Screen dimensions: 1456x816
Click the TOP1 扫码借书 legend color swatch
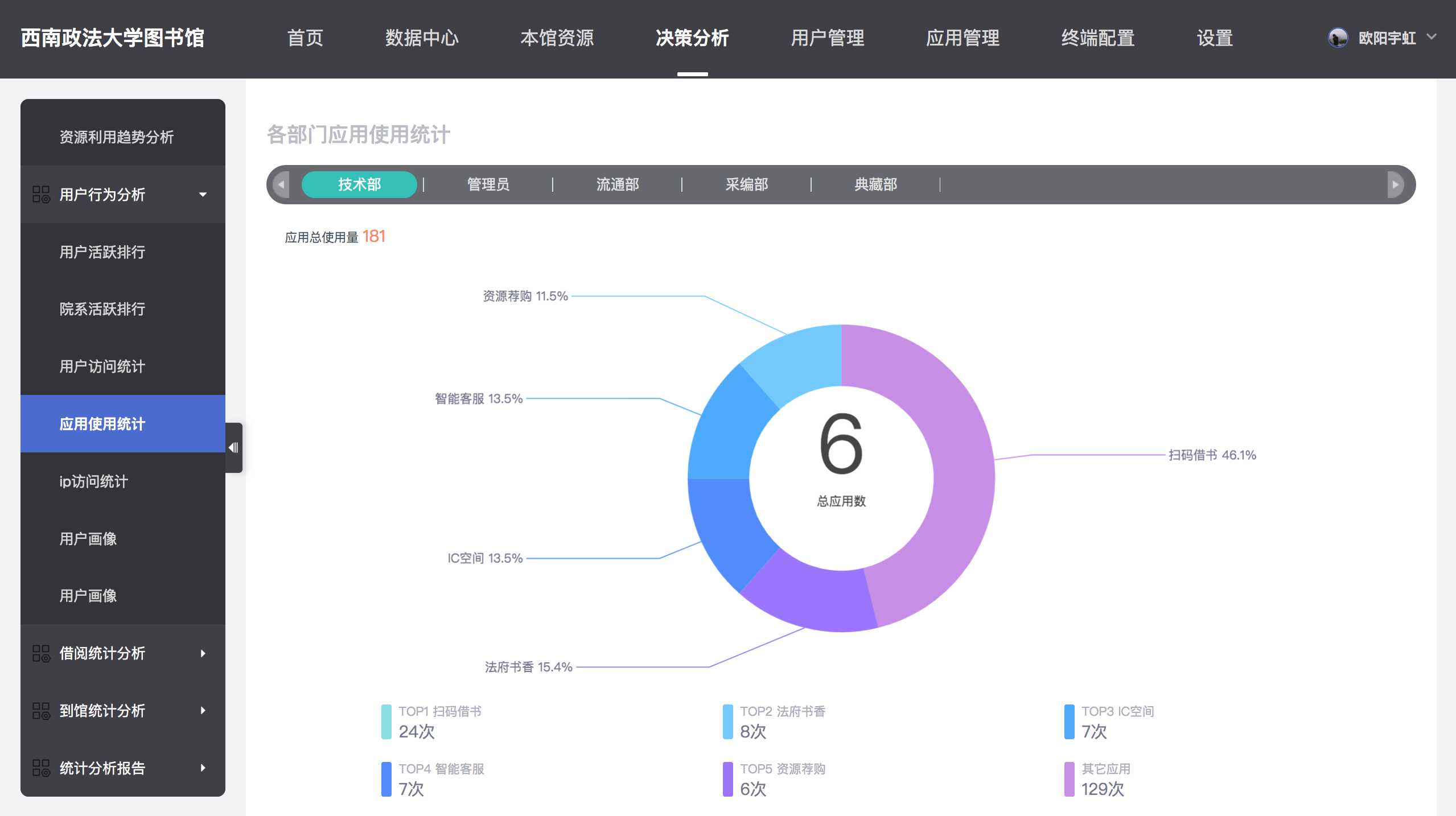click(386, 722)
